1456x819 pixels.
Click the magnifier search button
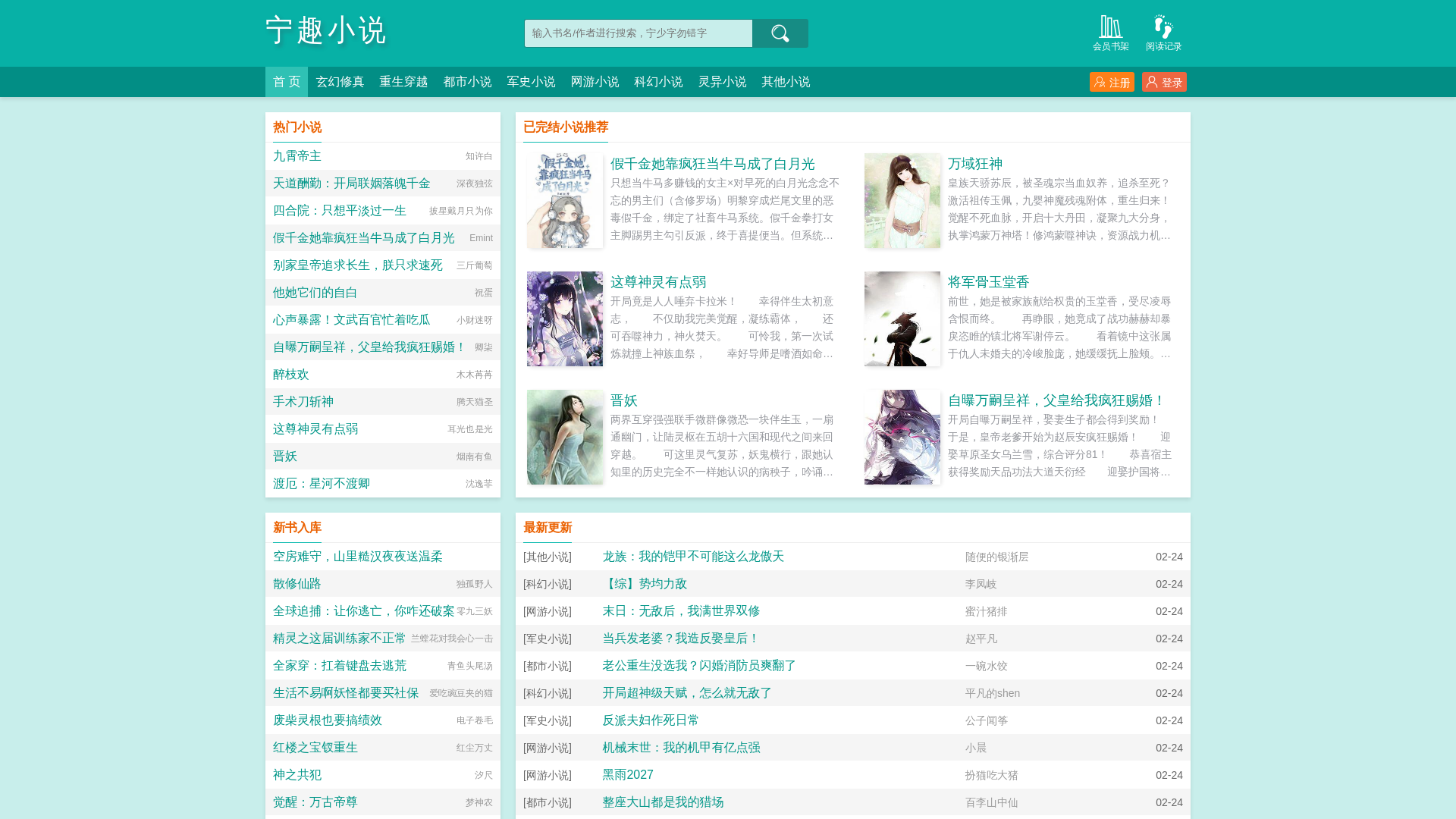(x=780, y=33)
